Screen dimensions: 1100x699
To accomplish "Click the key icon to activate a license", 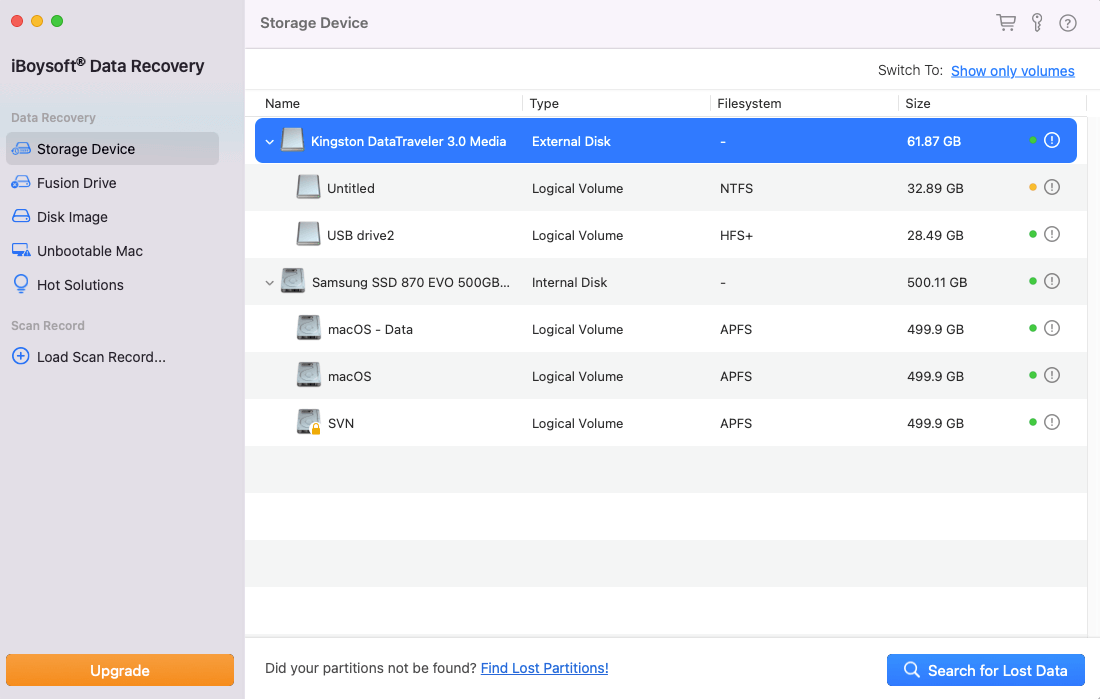I will click(1036, 22).
